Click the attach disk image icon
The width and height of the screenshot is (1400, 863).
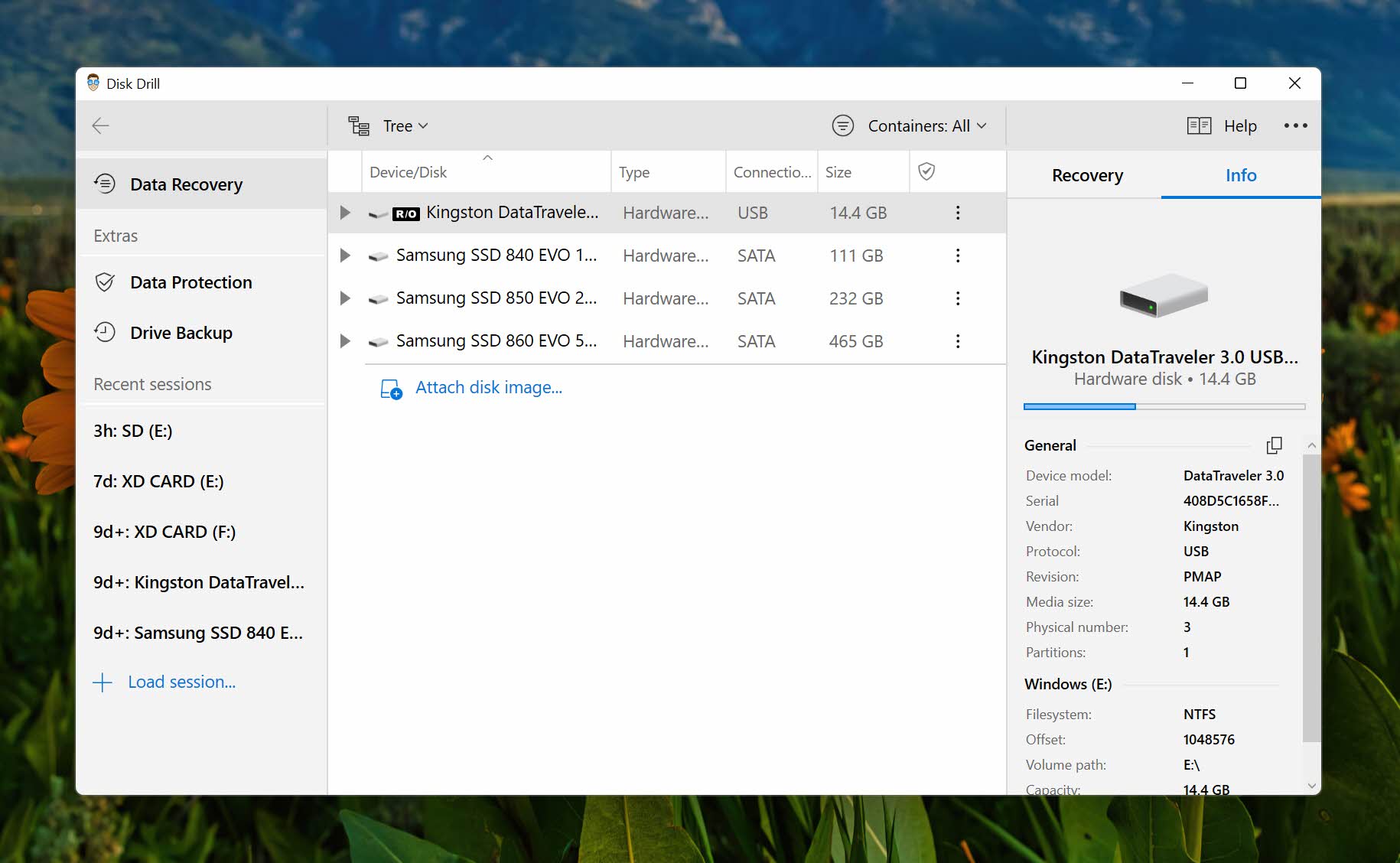[x=391, y=389]
